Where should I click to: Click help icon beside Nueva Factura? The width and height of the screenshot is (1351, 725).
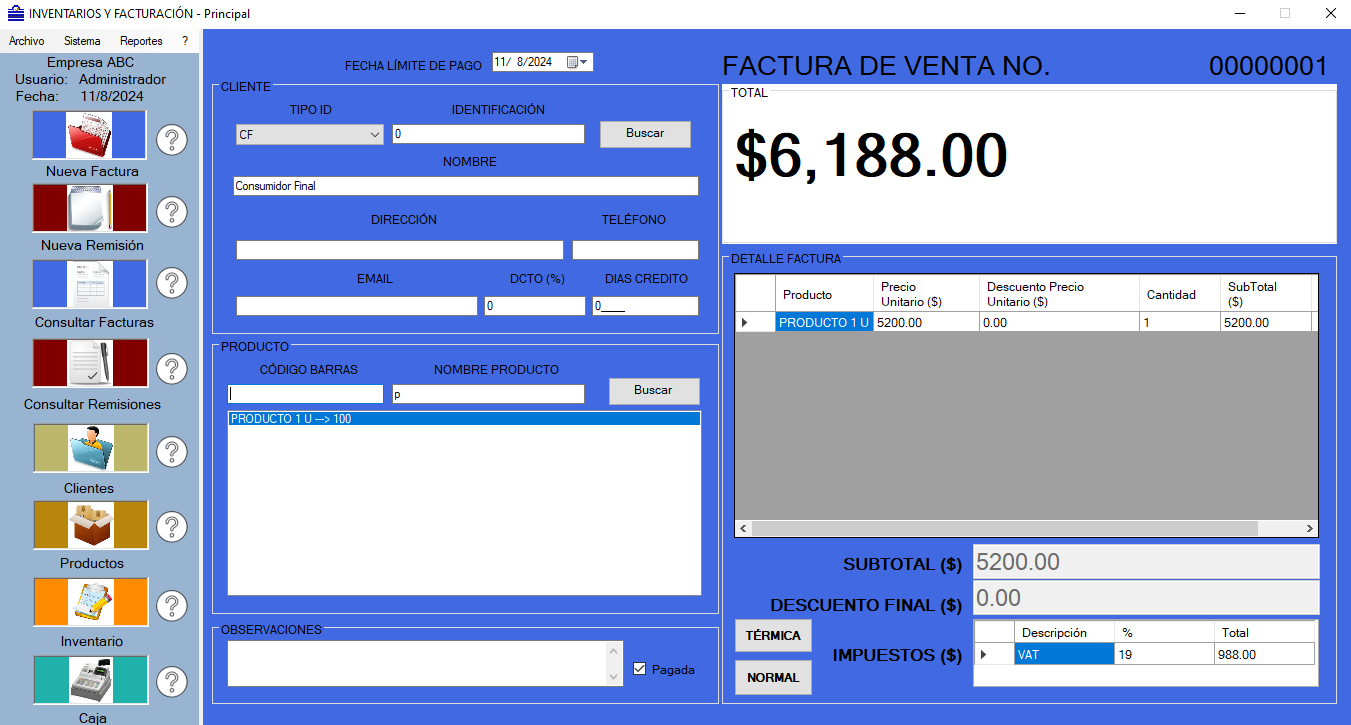point(172,140)
